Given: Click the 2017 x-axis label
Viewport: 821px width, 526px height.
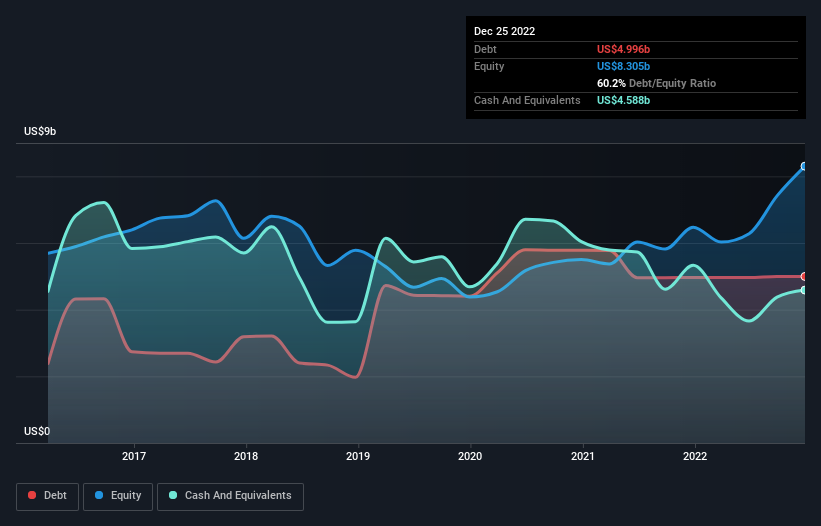Looking at the screenshot, I should pos(134,456).
